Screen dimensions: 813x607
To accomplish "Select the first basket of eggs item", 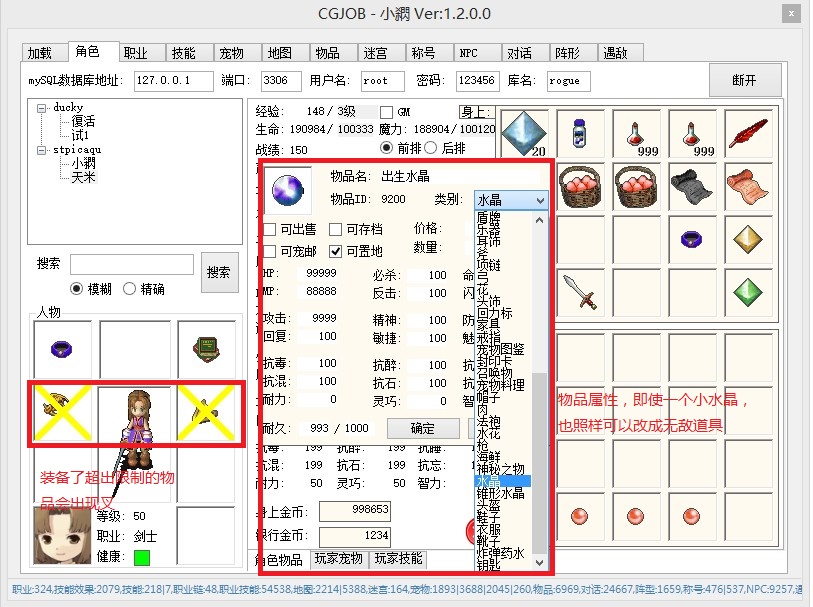I will [581, 186].
